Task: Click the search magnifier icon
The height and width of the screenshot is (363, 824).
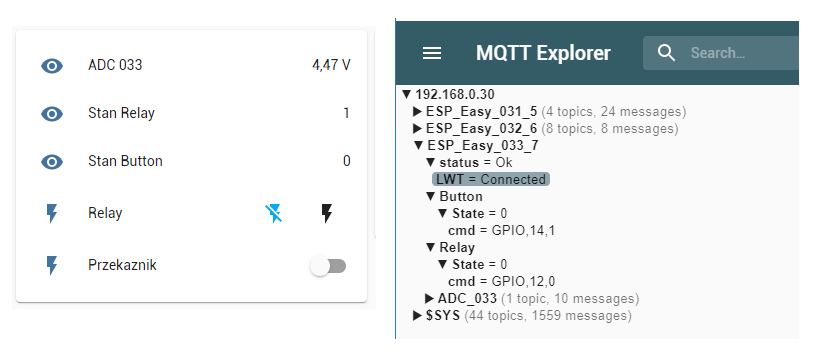Action: 666,53
